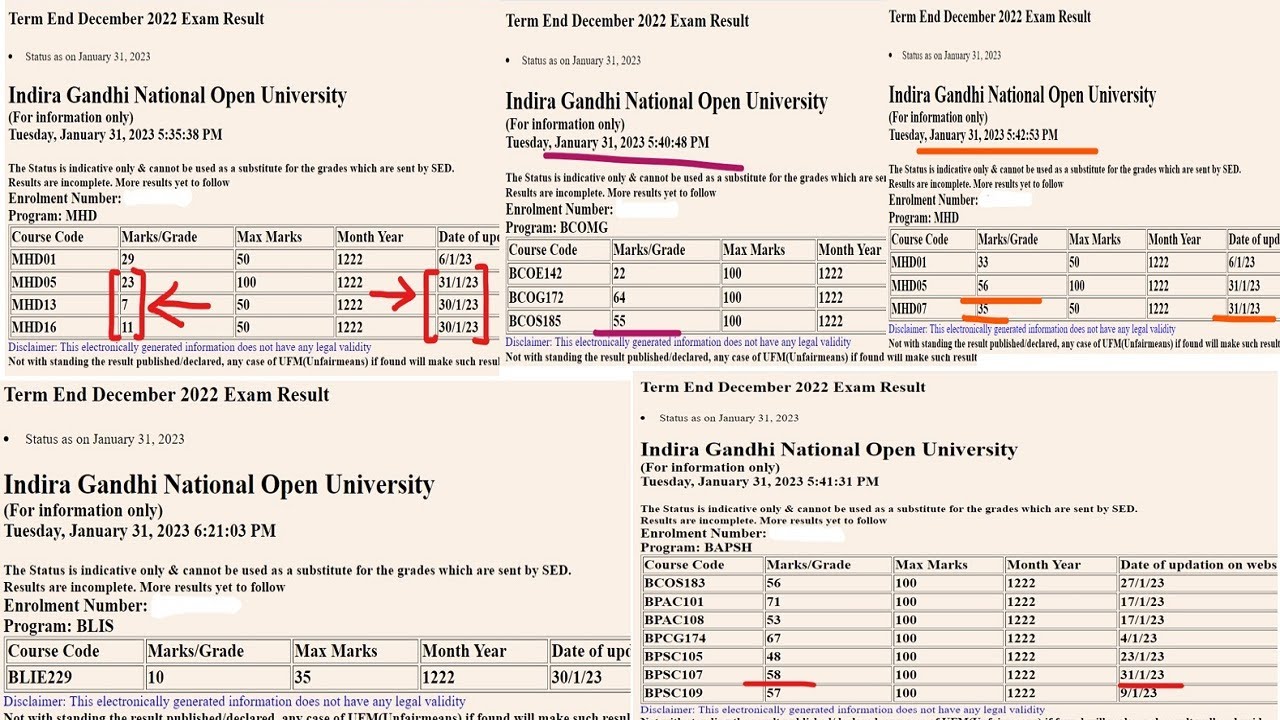Click course code BPSC105
Screen dimensions: 1280x720
(674, 657)
